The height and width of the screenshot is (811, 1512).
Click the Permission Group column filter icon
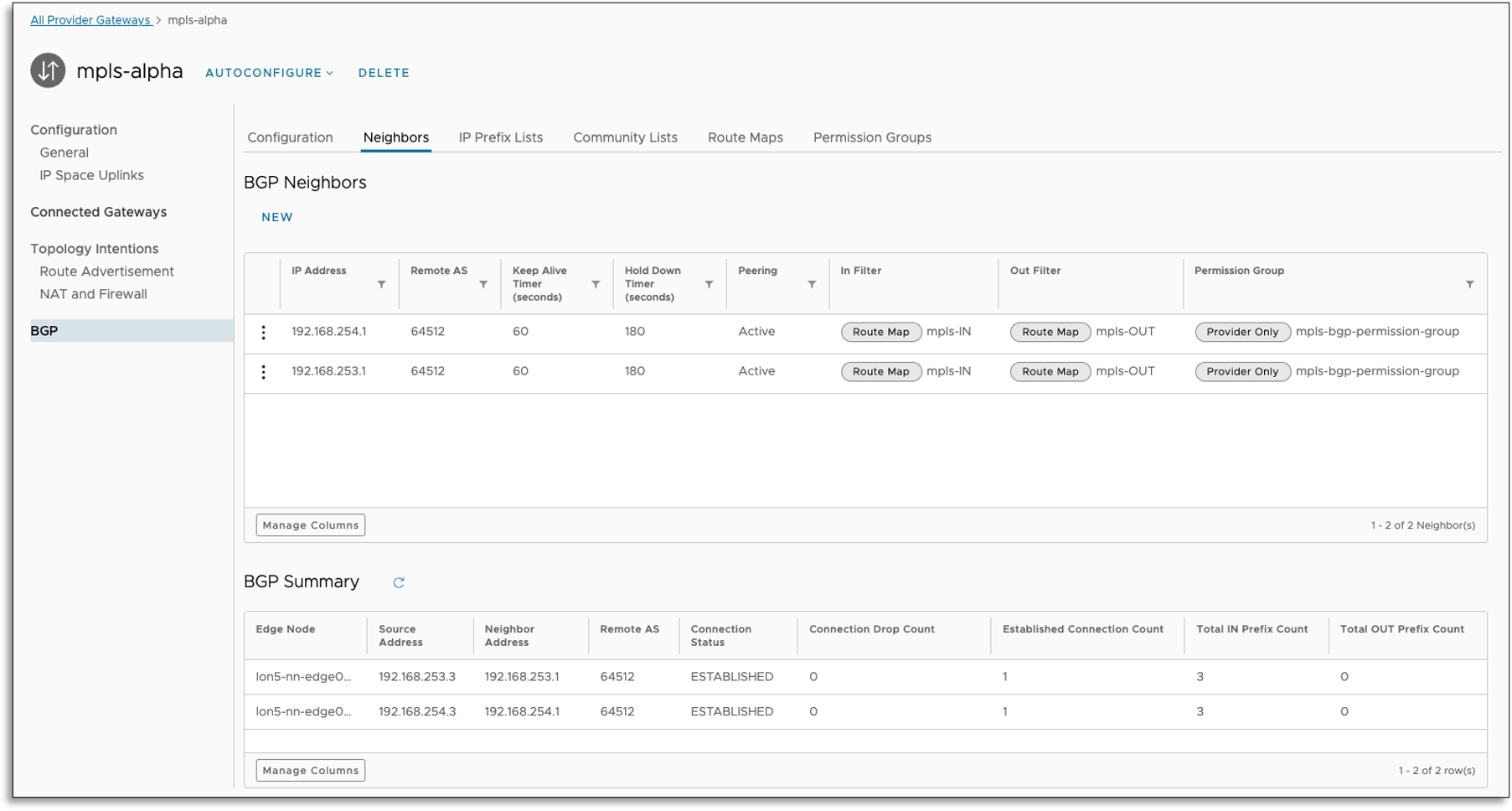pos(1469,285)
